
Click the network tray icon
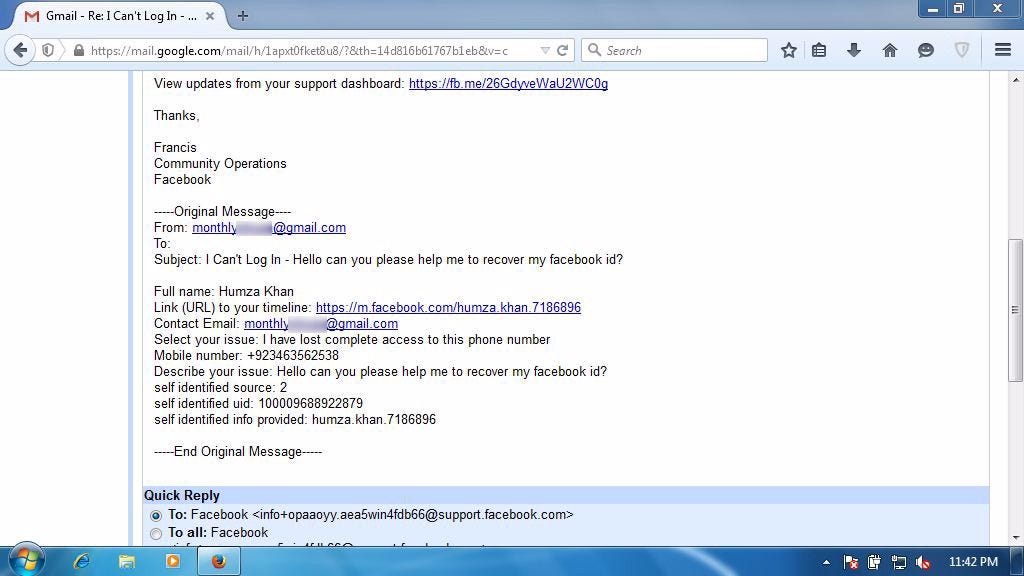point(899,562)
